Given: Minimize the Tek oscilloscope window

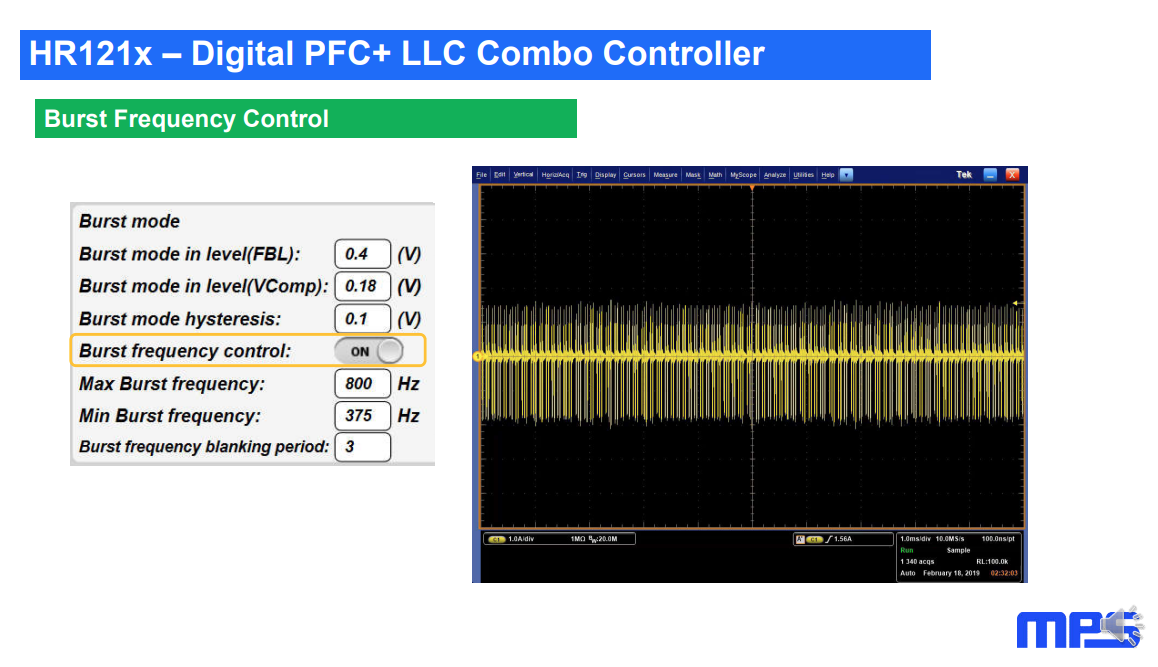Looking at the screenshot, I should tap(990, 175).
